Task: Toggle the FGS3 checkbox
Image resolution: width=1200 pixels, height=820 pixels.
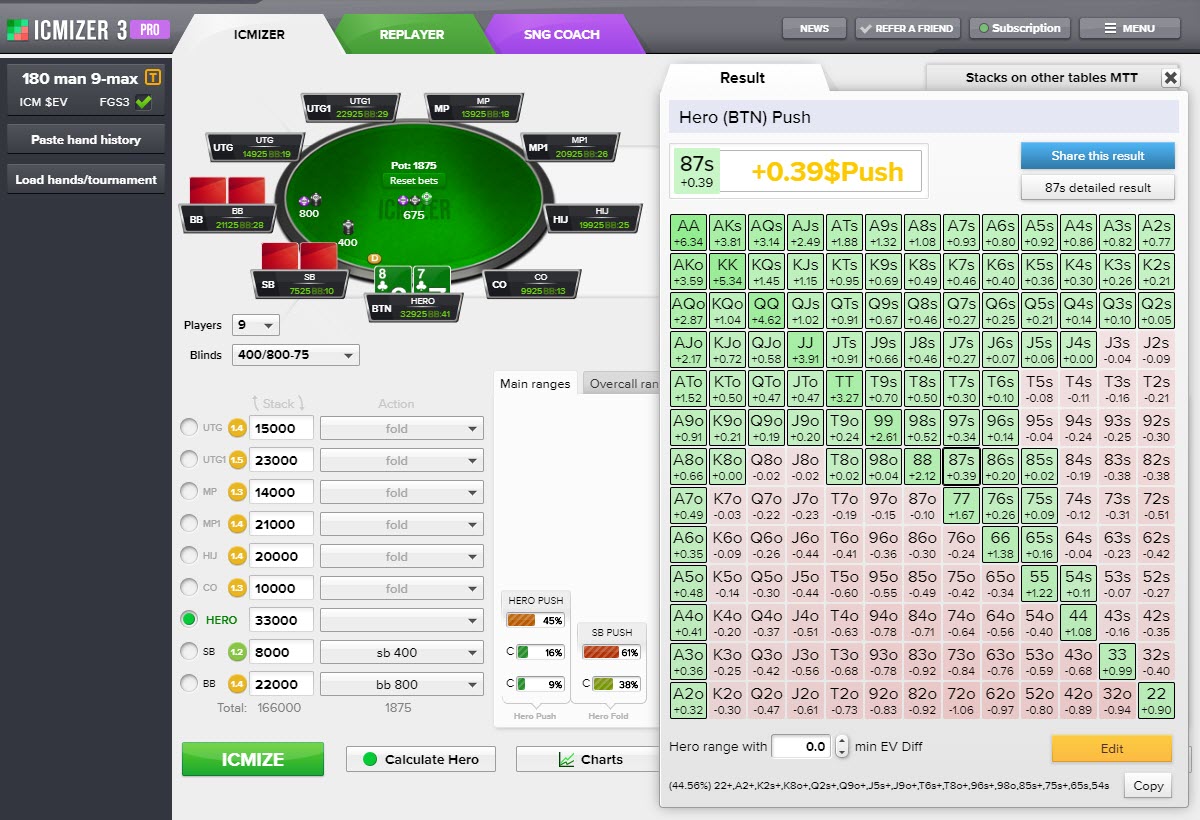Action: (144, 101)
